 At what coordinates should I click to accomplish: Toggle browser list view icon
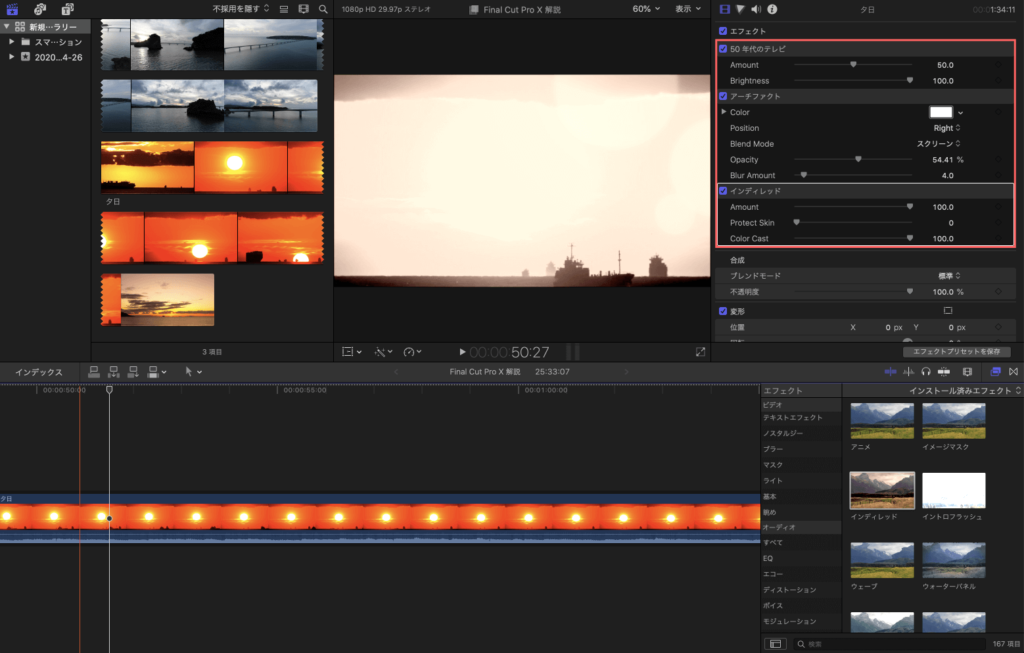tap(283, 9)
